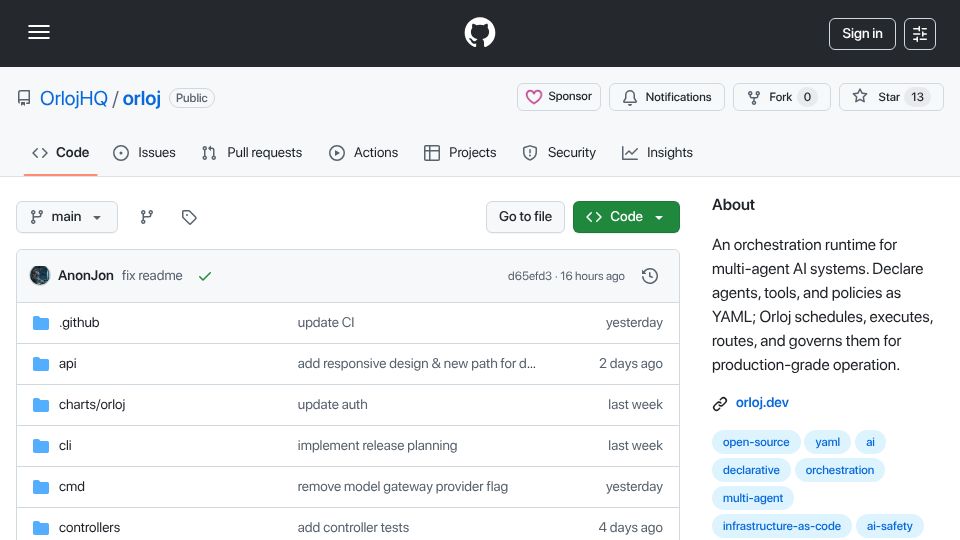This screenshot has width=960, height=540.
Task: Click the star count 13
Action: [x=917, y=97]
